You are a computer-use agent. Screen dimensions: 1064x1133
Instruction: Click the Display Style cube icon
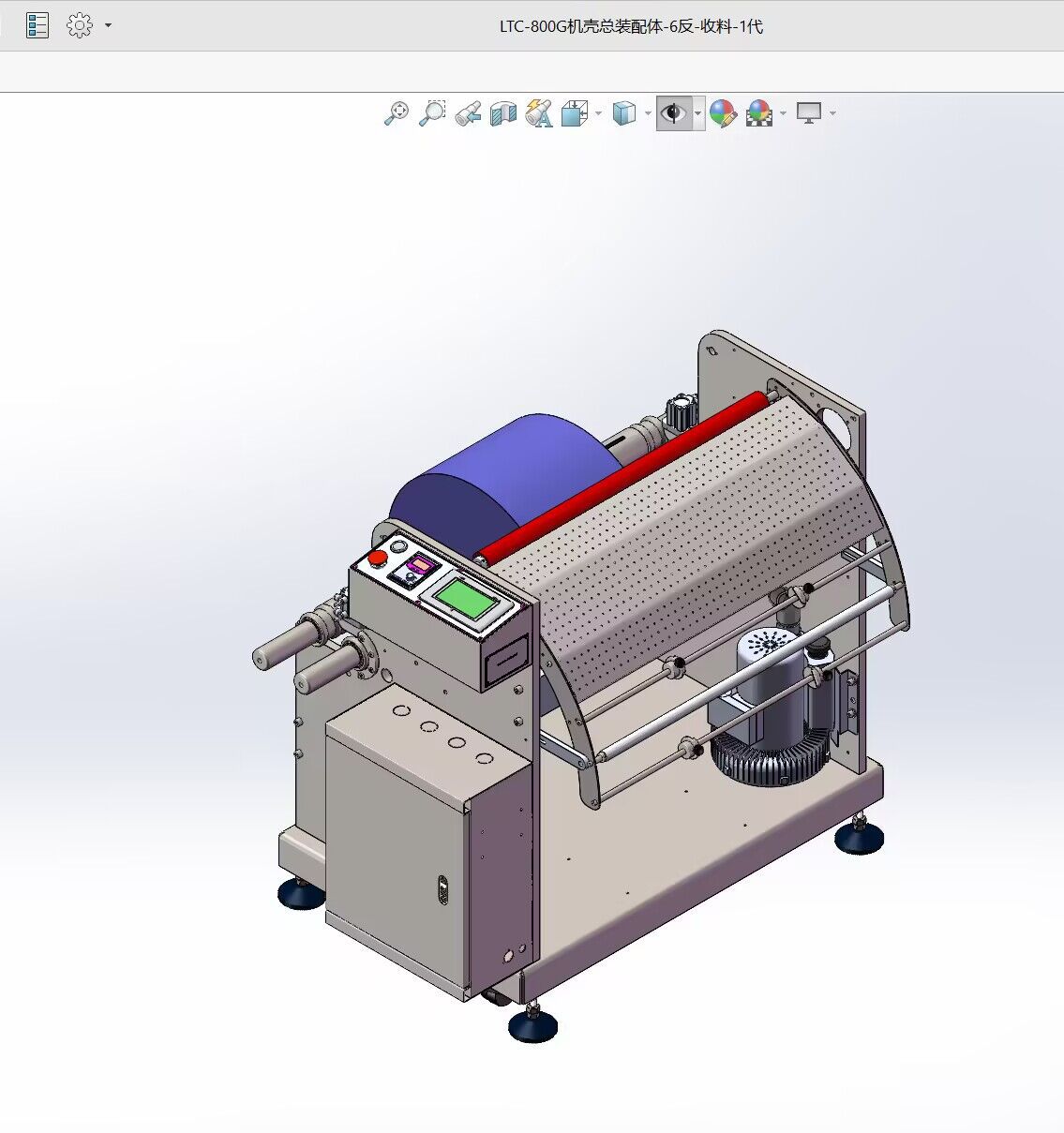click(x=624, y=114)
